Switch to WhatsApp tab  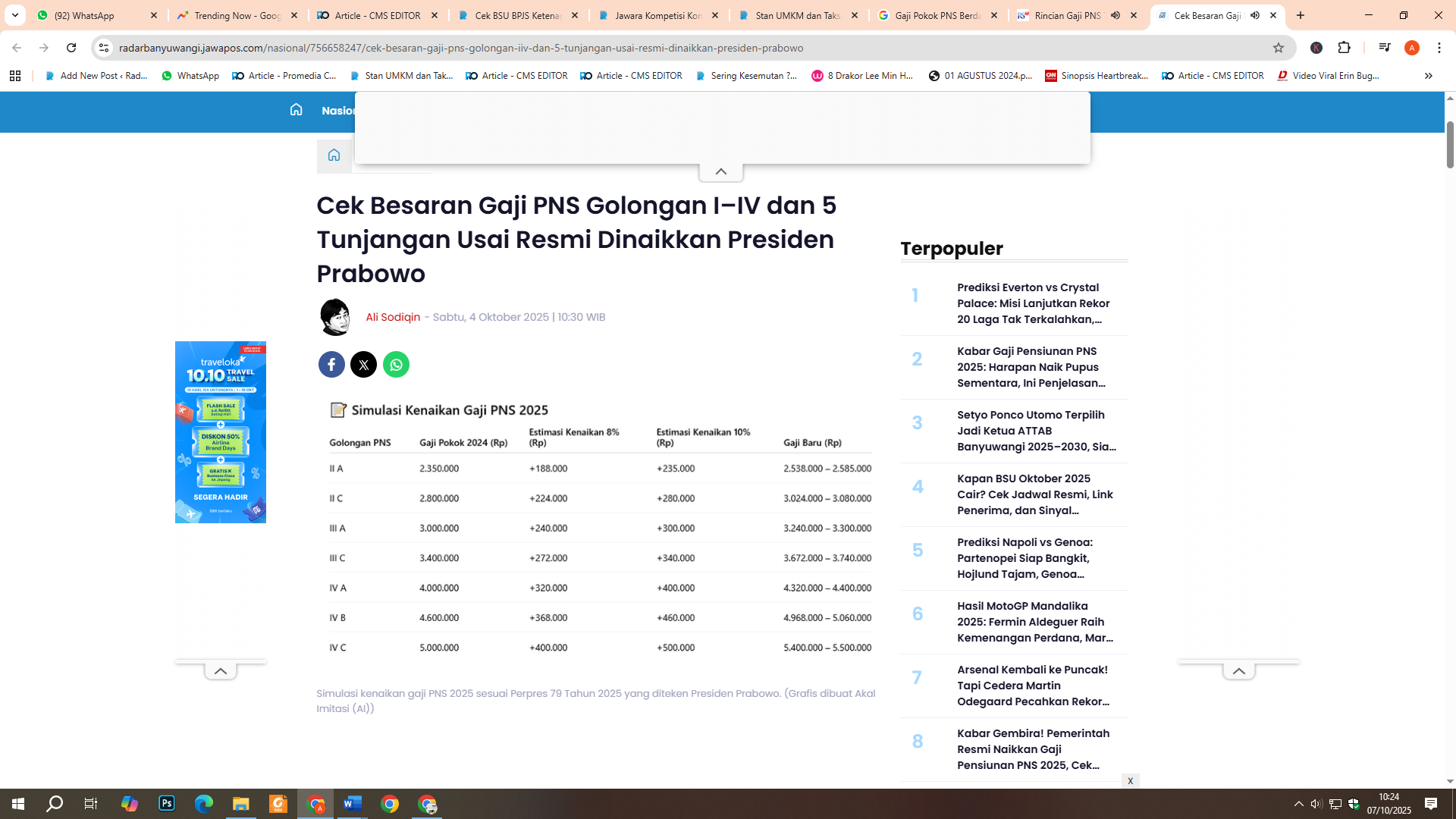pos(97,15)
